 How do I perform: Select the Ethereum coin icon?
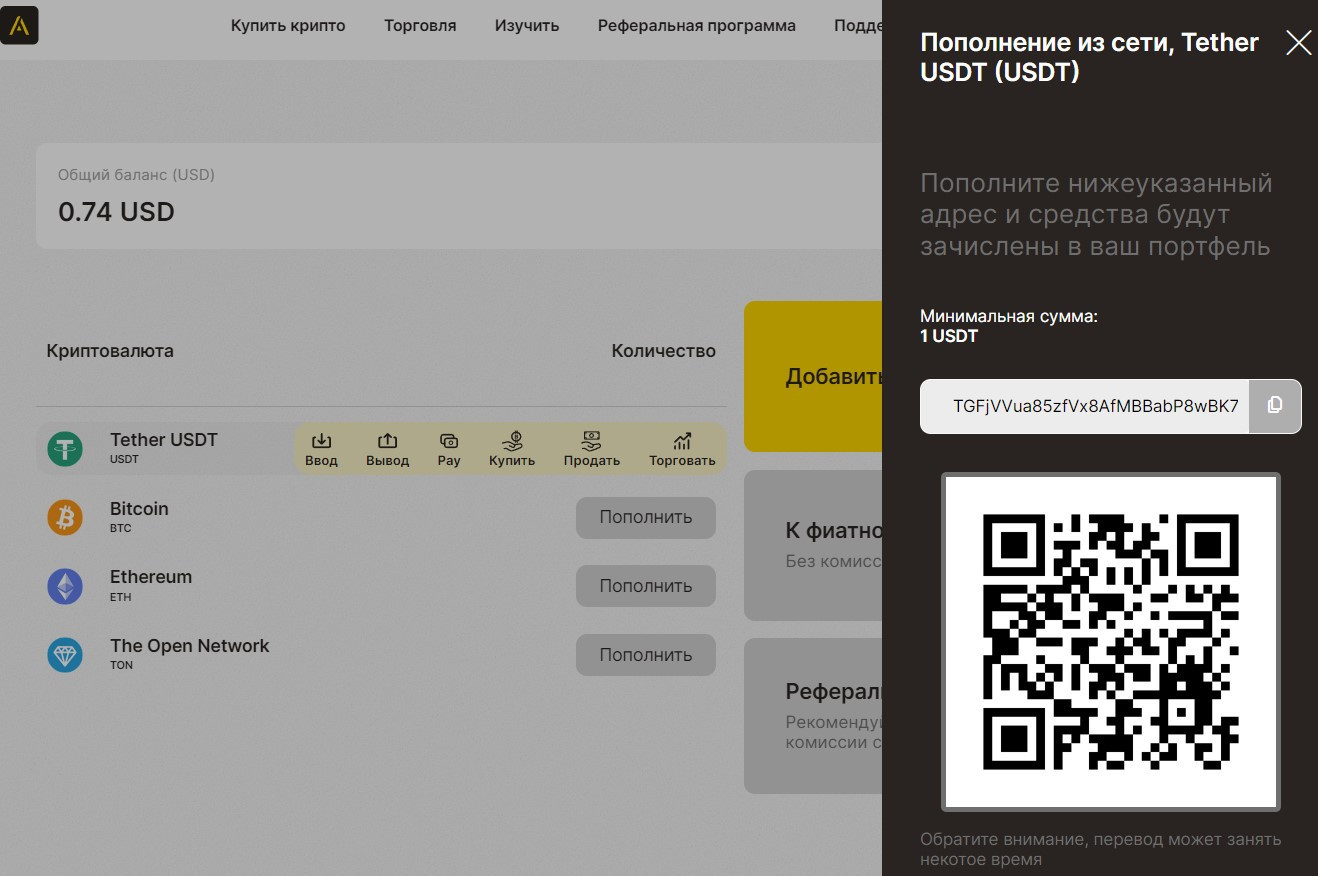[x=66, y=586]
